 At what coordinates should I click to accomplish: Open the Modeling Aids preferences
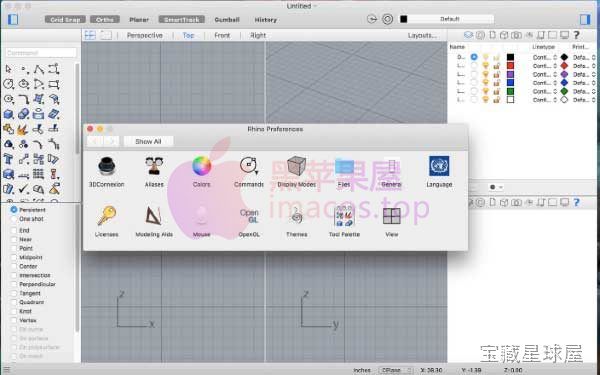pos(154,221)
